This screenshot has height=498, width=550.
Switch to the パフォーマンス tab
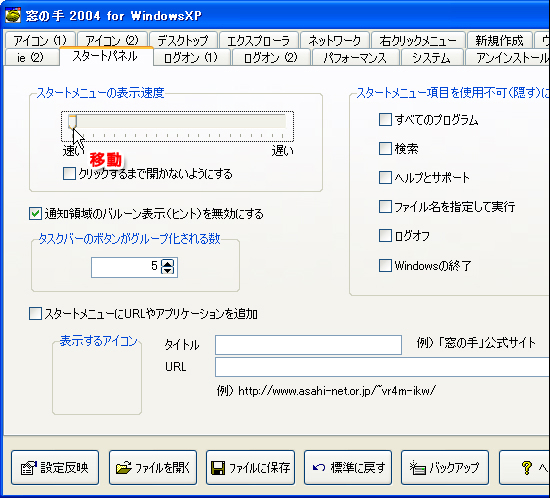355,57
